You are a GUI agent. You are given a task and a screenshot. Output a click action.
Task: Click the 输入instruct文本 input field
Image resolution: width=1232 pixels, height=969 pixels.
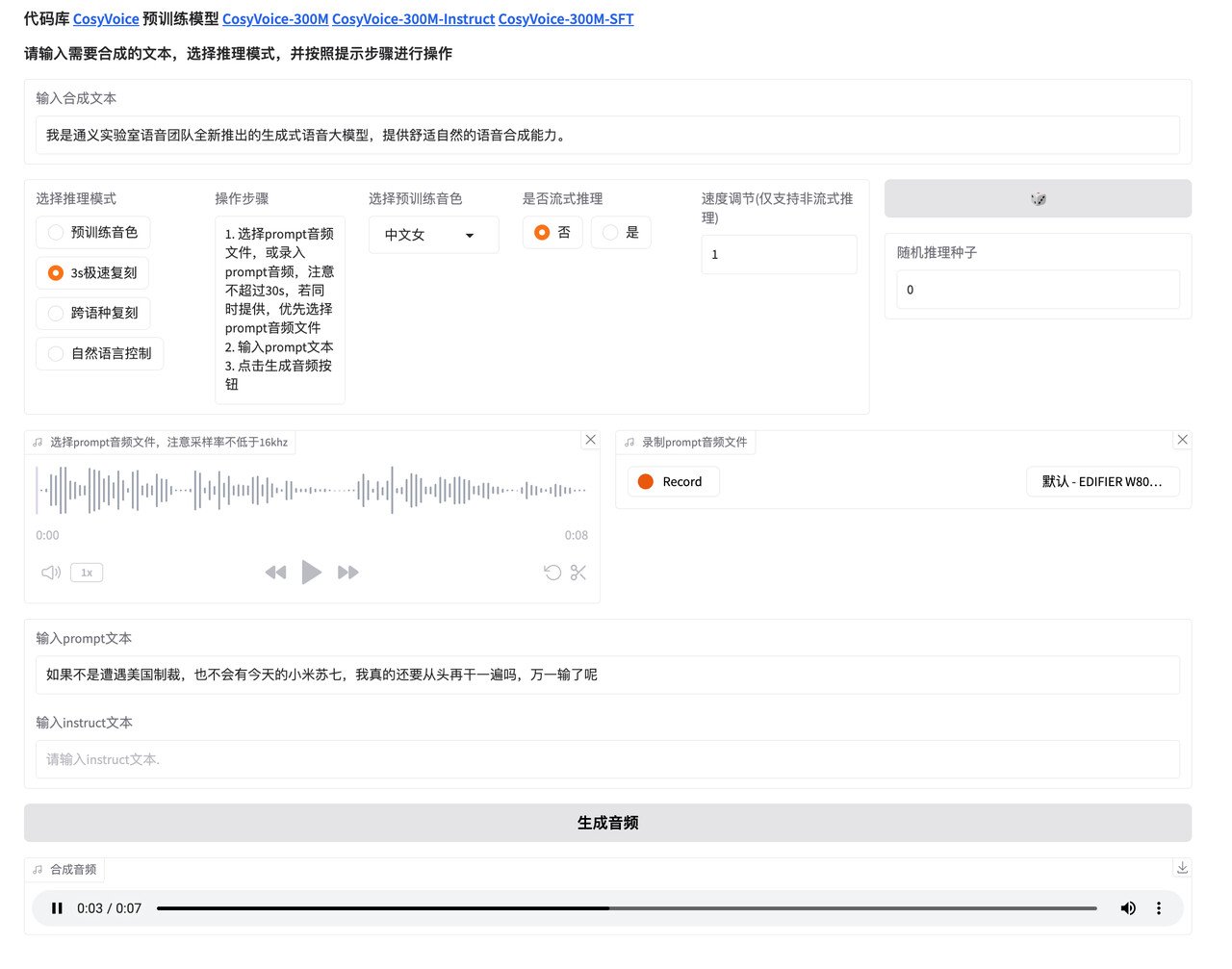coord(607,759)
